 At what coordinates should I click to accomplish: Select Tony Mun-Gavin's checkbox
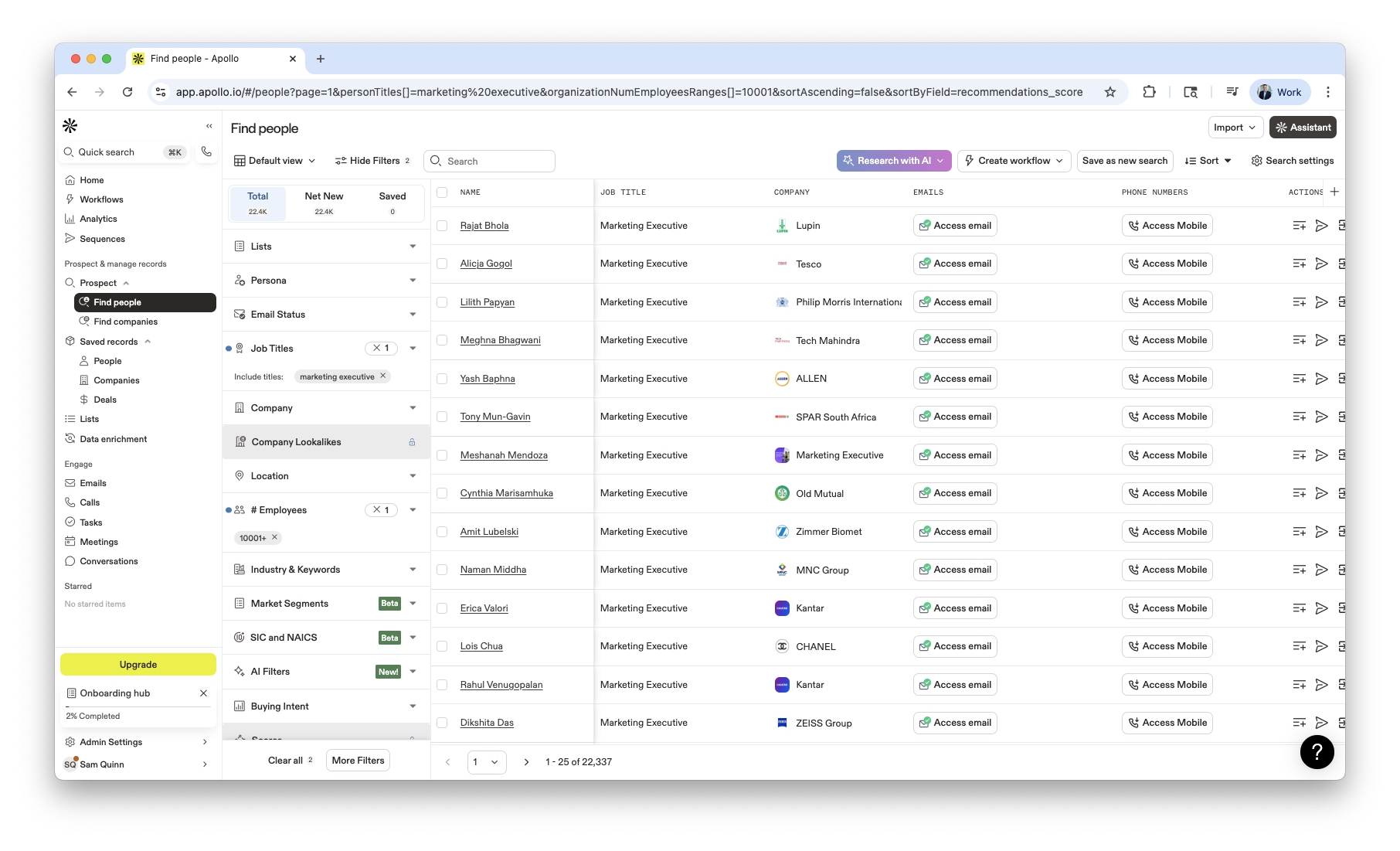[442, 417]
